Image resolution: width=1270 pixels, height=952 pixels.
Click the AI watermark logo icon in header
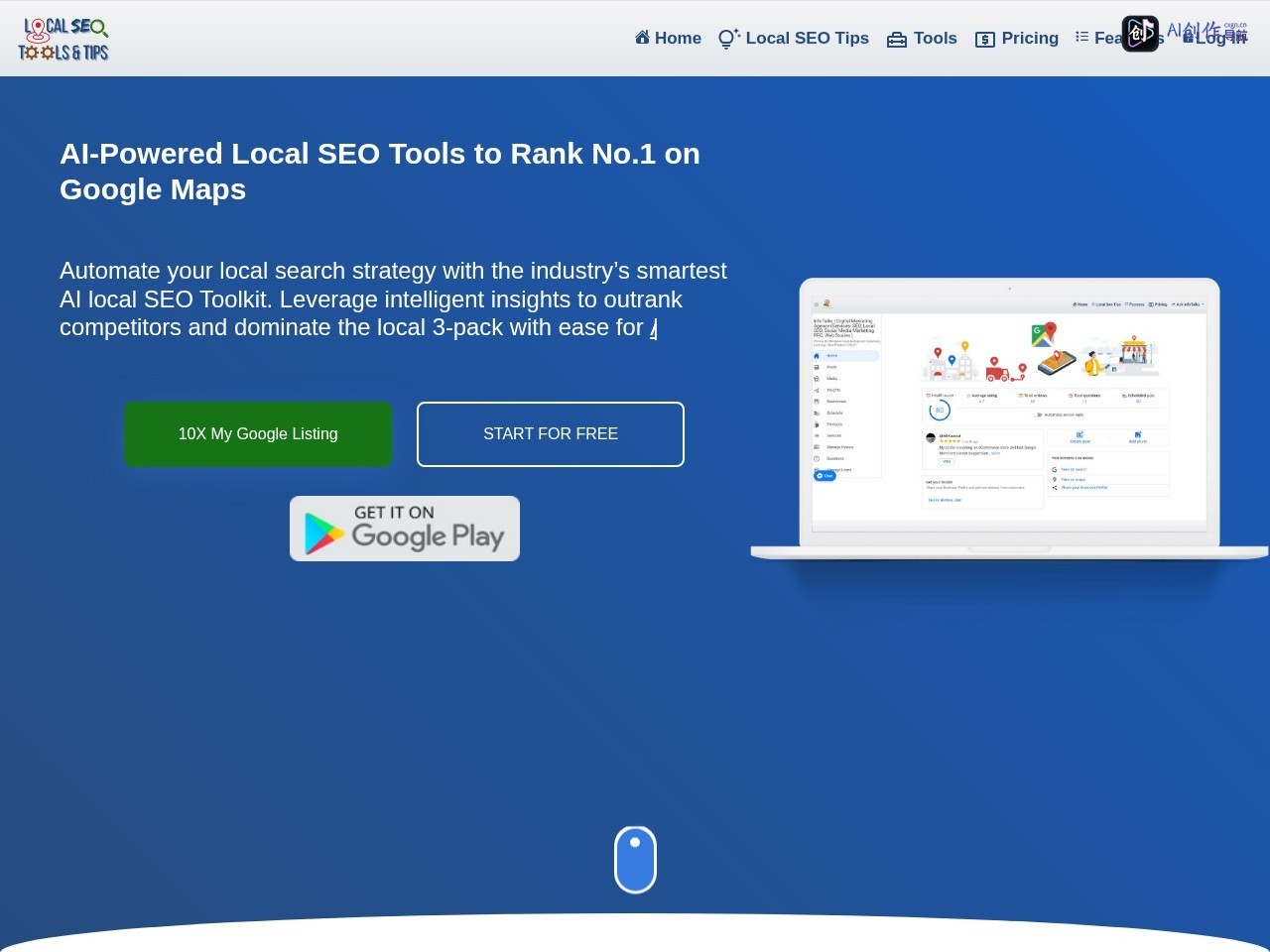(x=1140, y=34)
